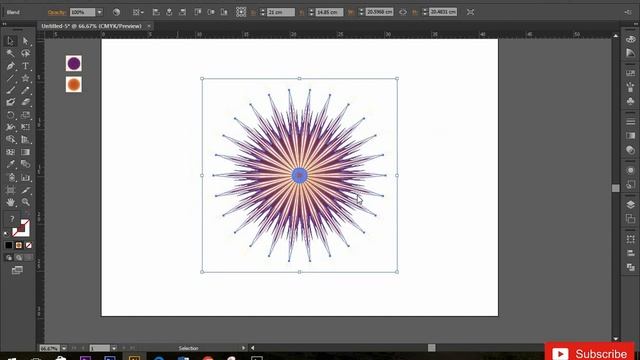640x360 pixels.
Task: Open the control bar panel menu at far right
Action: click(628, 12)
